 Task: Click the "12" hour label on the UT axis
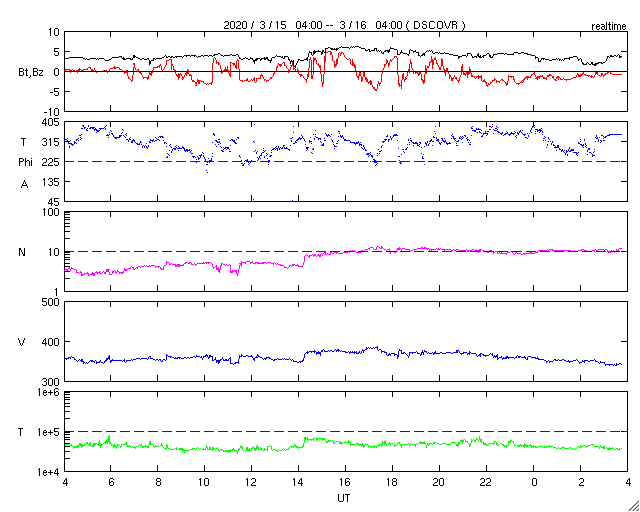pos(251,482)
